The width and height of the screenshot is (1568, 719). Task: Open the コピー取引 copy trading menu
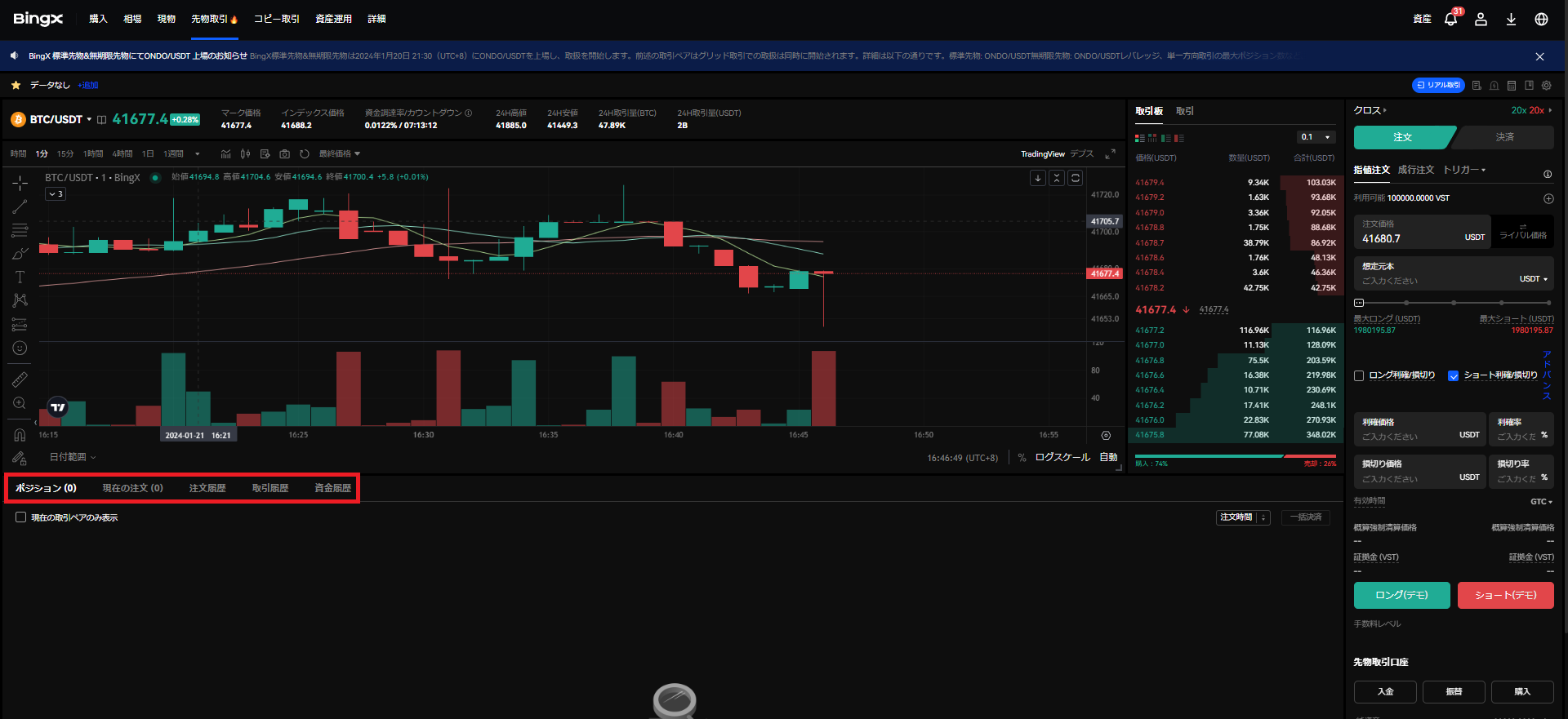click(x=277, y=19)
